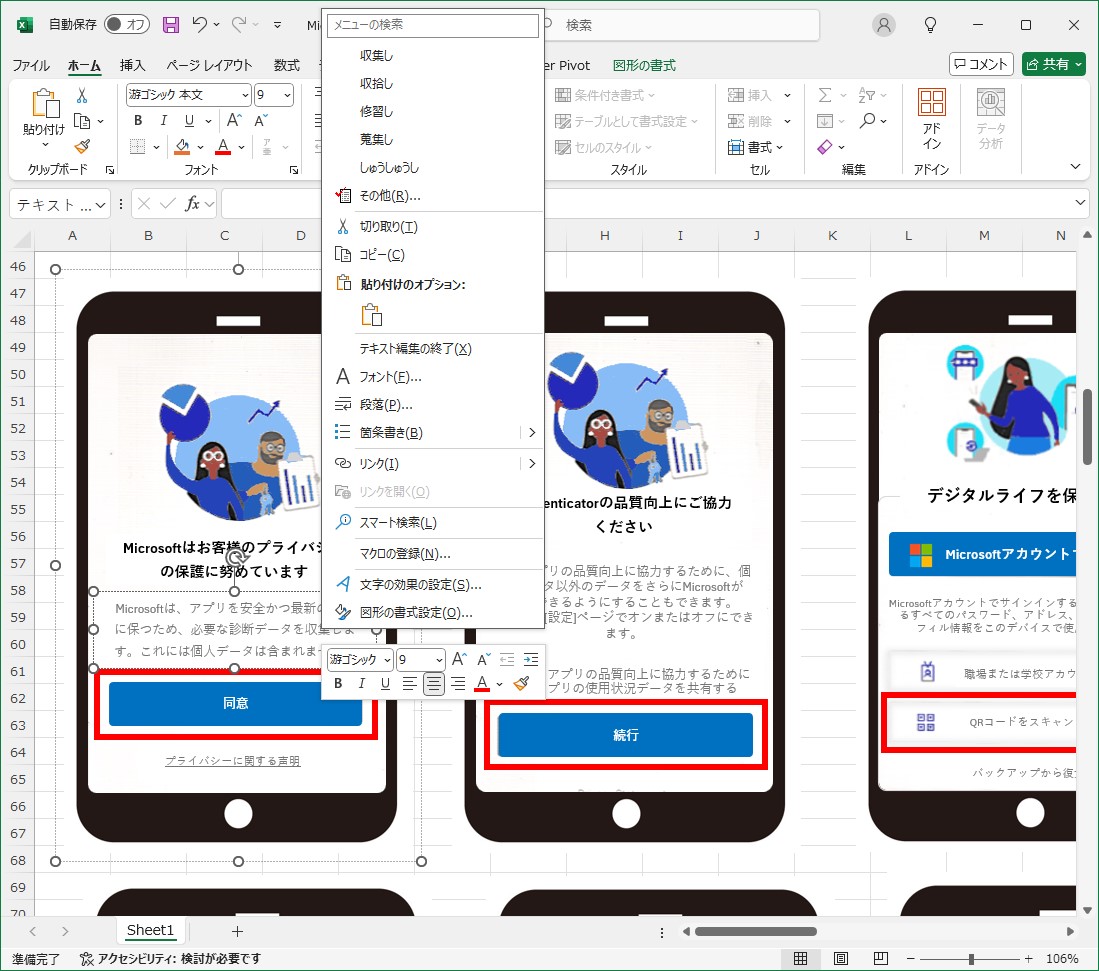Click the context menu search field
The width and height of the screenshot is (1099, 971).
pyautogui.click(x=432, y=25)
